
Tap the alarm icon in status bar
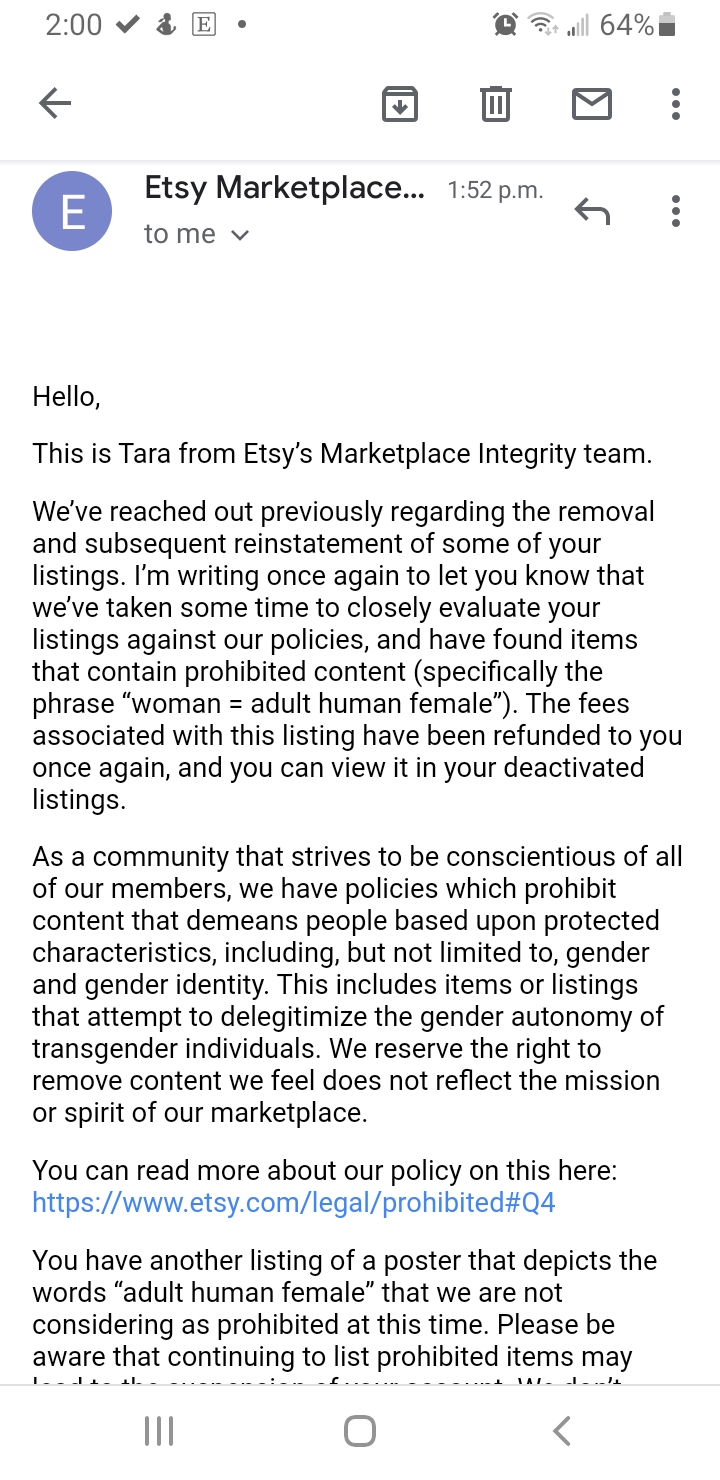(x=505, y=25)
